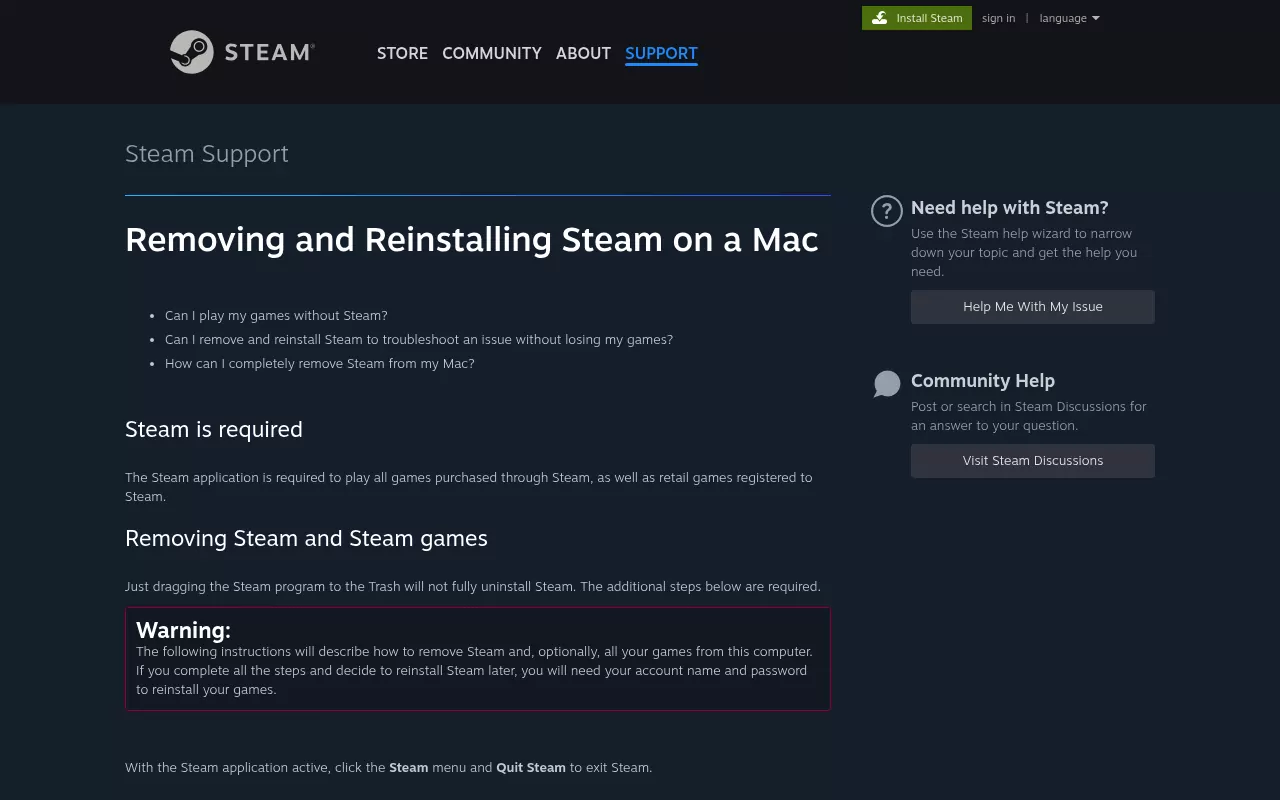Click the question mark help icon
Viewport: 1280px width, 800px height.
887,211
